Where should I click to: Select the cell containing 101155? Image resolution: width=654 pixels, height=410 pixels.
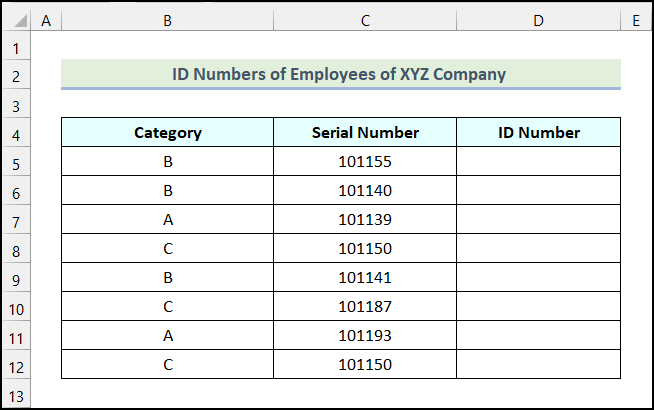click(x=365, y=162)
